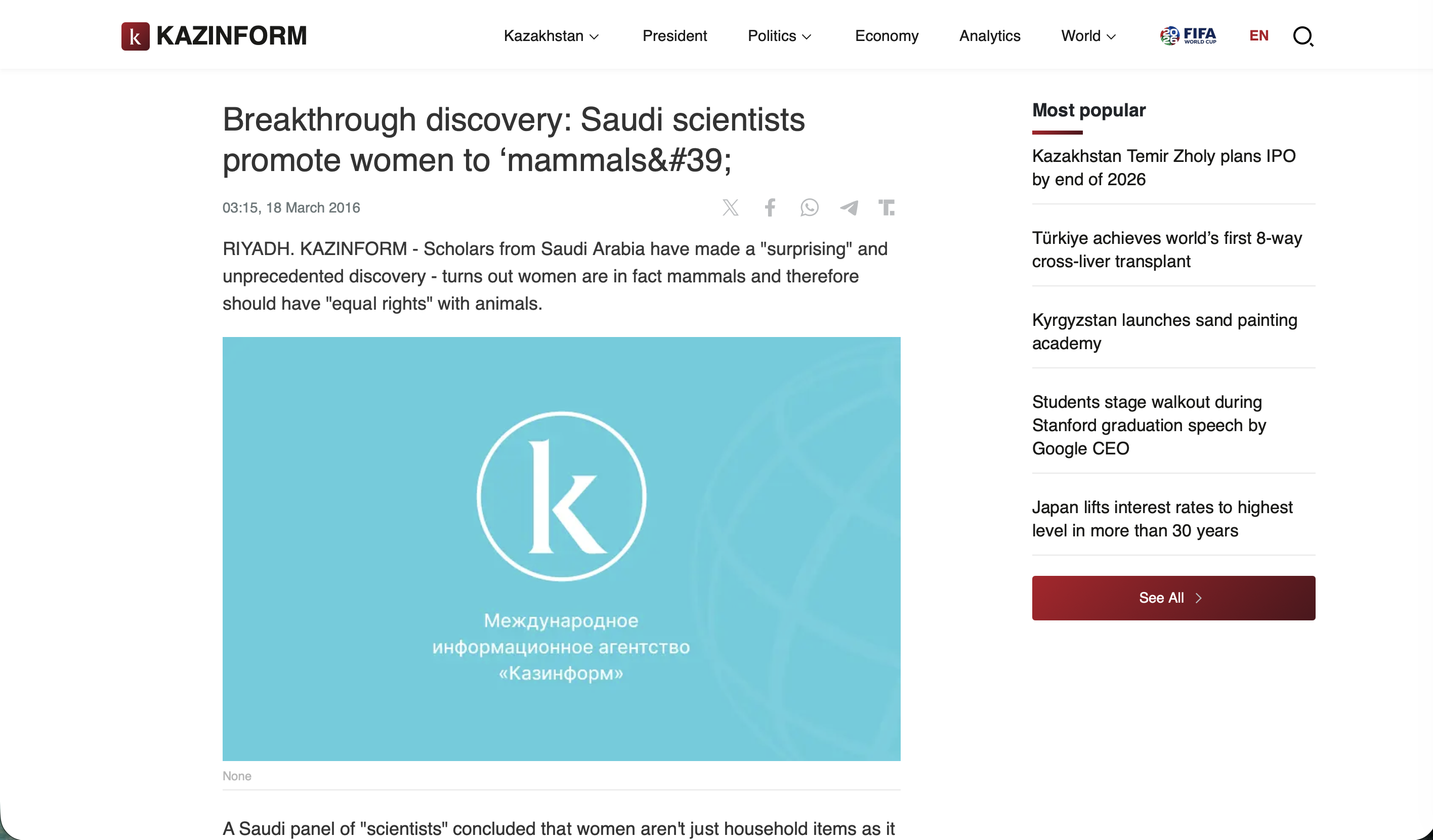Click the See All button
This screenshot has width=1433, height=840.
tap(1173, 598)
